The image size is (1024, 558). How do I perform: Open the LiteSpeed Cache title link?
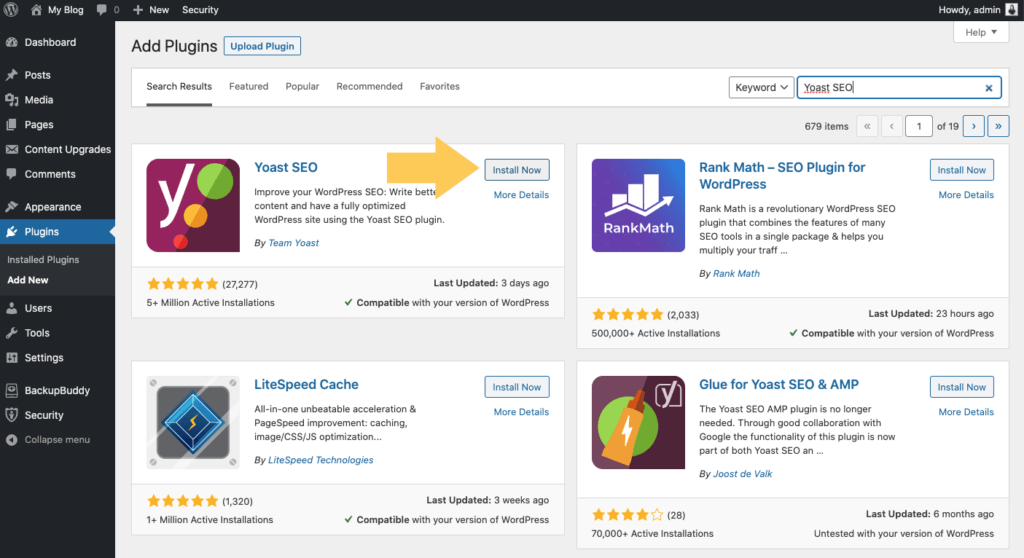click(306, 384)
